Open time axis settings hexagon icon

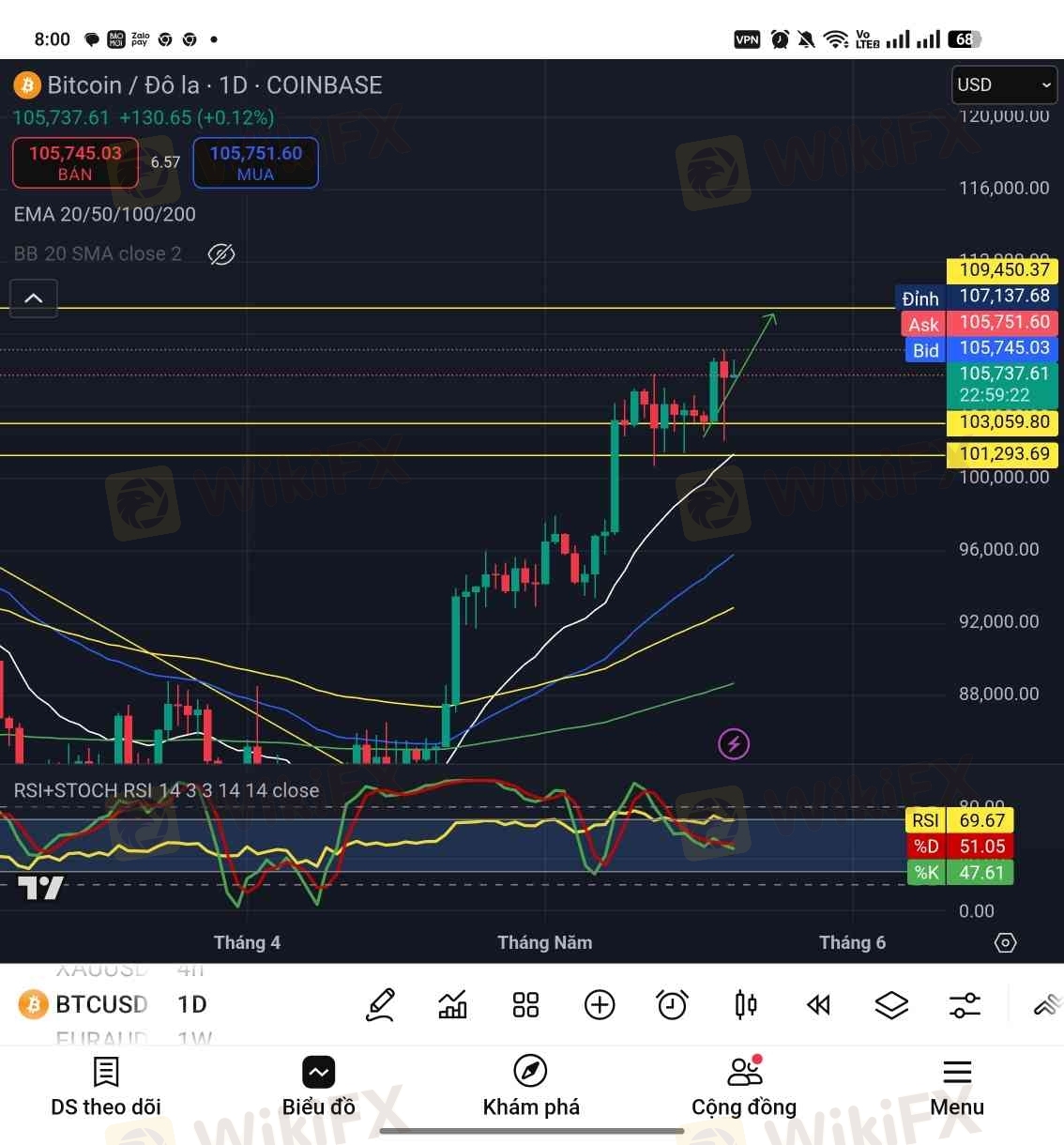[1005, 942]
